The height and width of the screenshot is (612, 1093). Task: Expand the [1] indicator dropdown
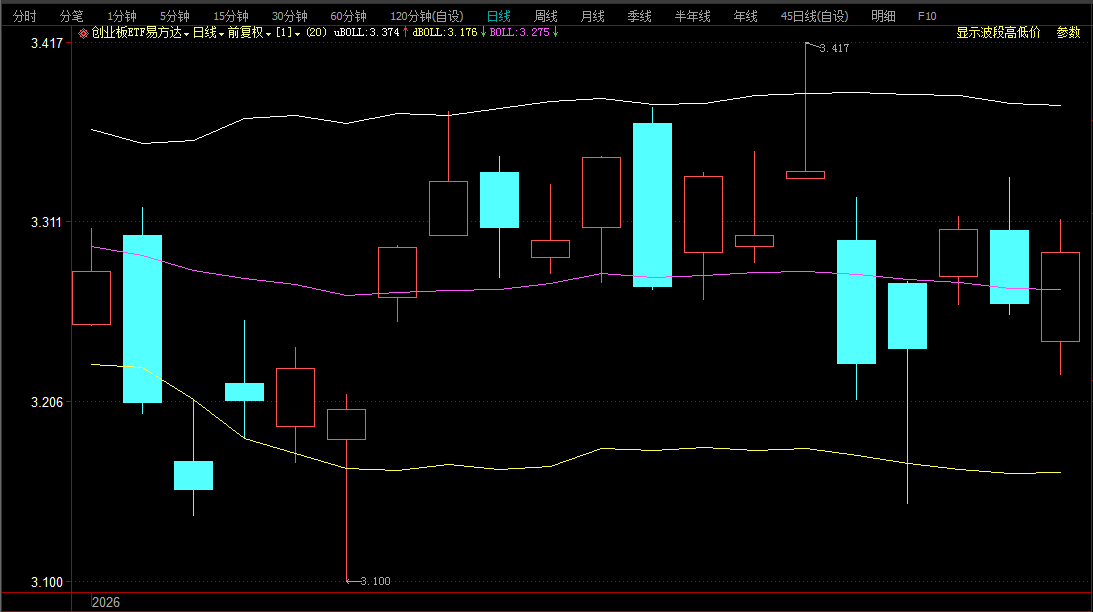coord(289,33)
